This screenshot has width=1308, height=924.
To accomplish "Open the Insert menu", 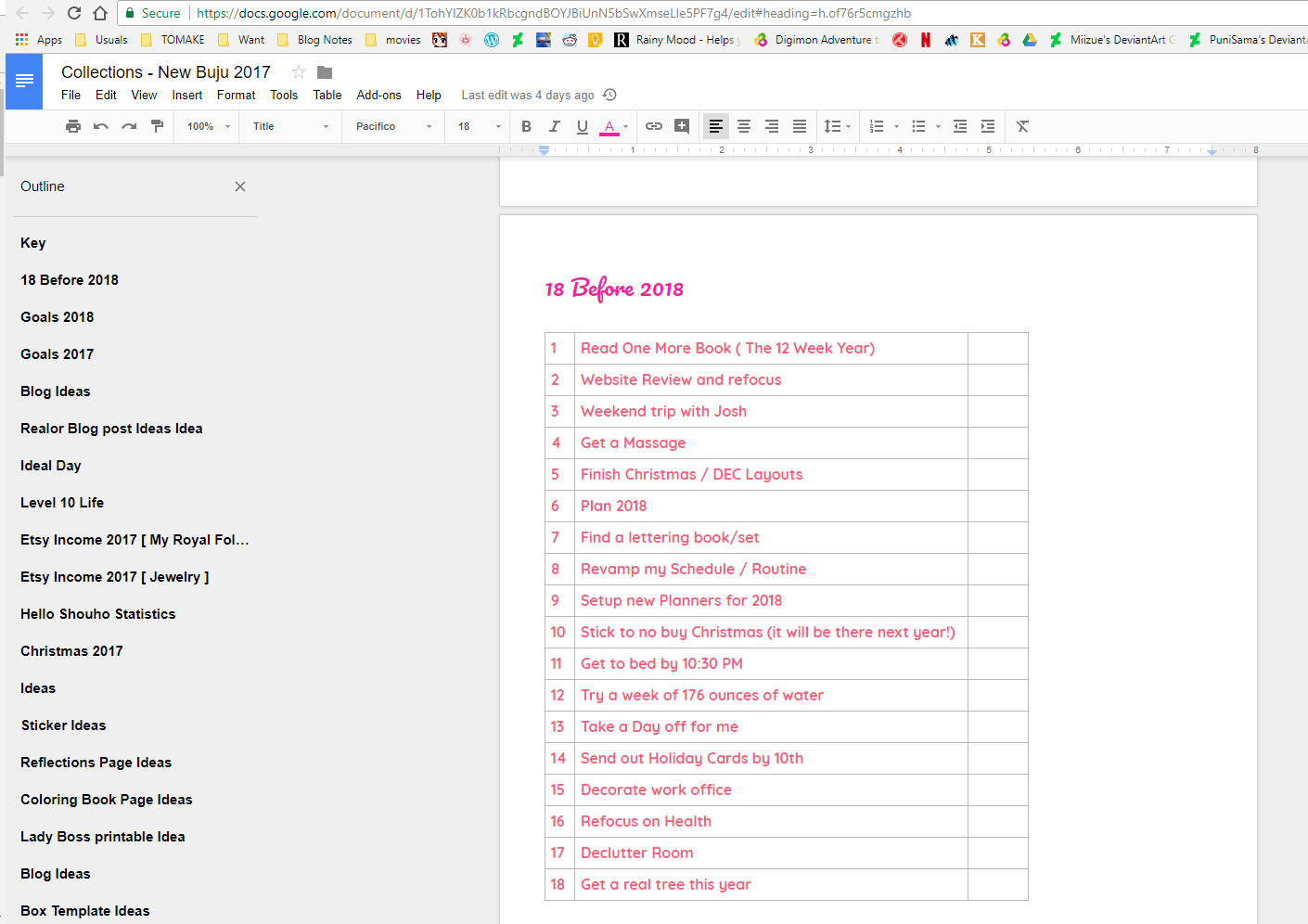I will 186,95.
